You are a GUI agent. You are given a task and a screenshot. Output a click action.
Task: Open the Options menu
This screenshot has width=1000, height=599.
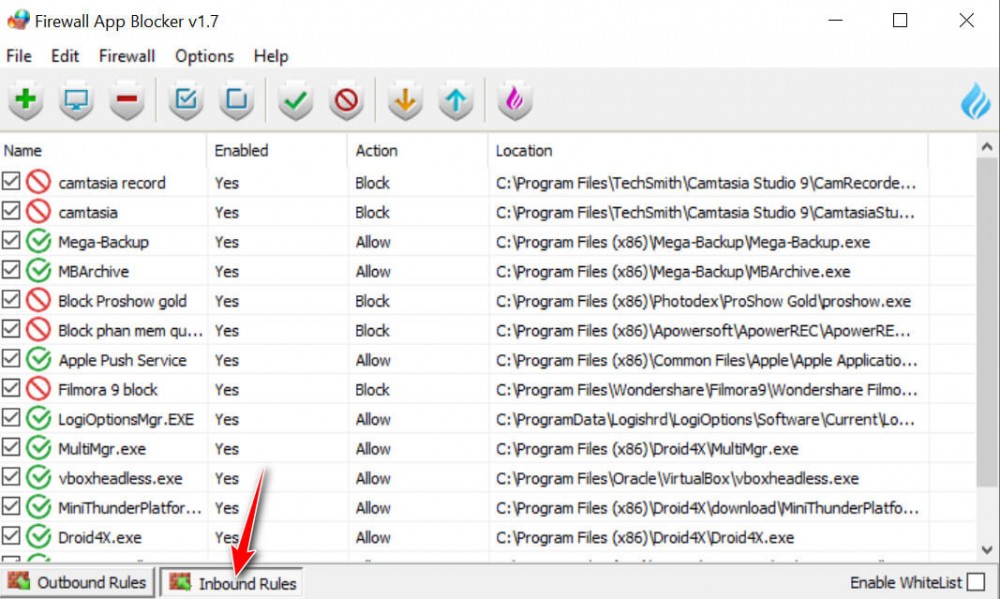[x=204, y=56]
